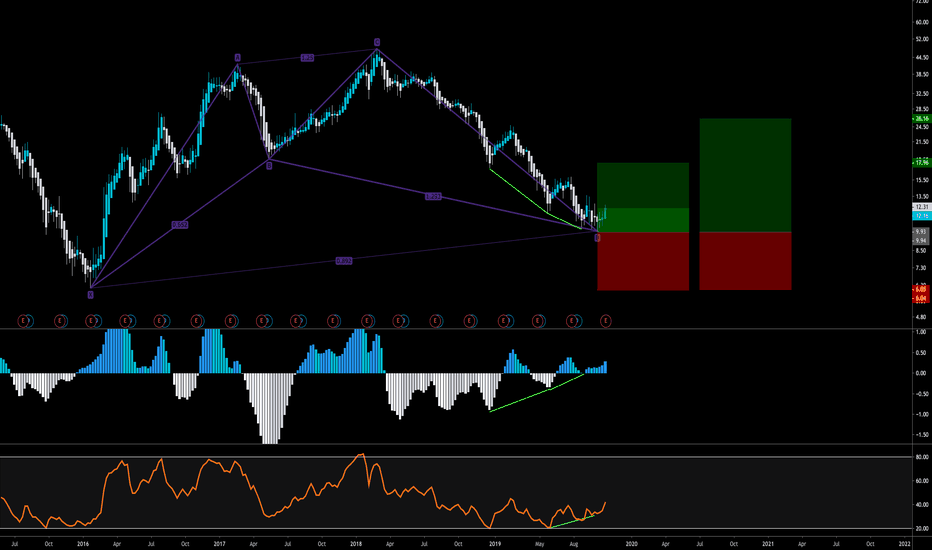Select the green trend line on the RSI pane
The height and width of the screenshot is (550, 932).
tap(572, 521)
